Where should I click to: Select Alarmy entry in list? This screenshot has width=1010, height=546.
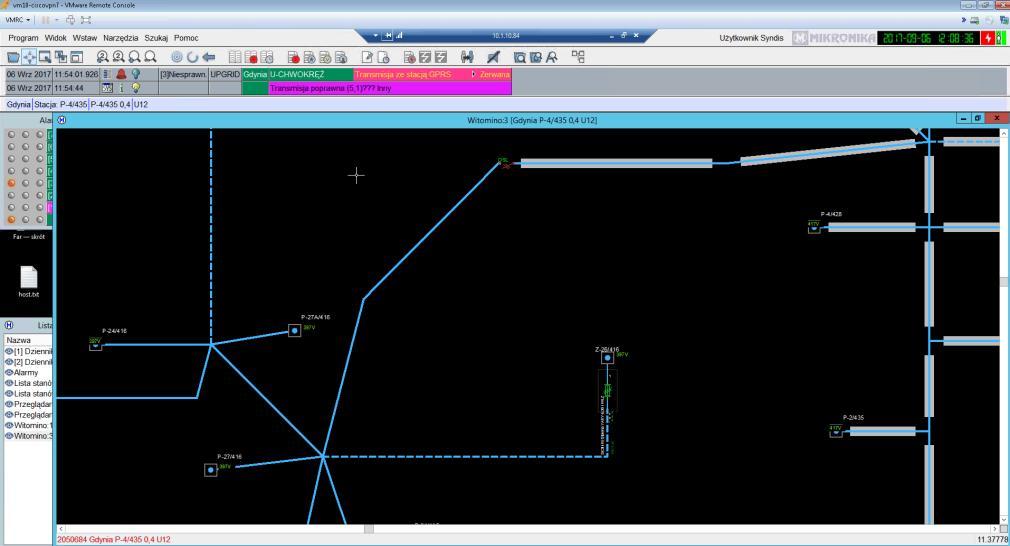[26, 372]
